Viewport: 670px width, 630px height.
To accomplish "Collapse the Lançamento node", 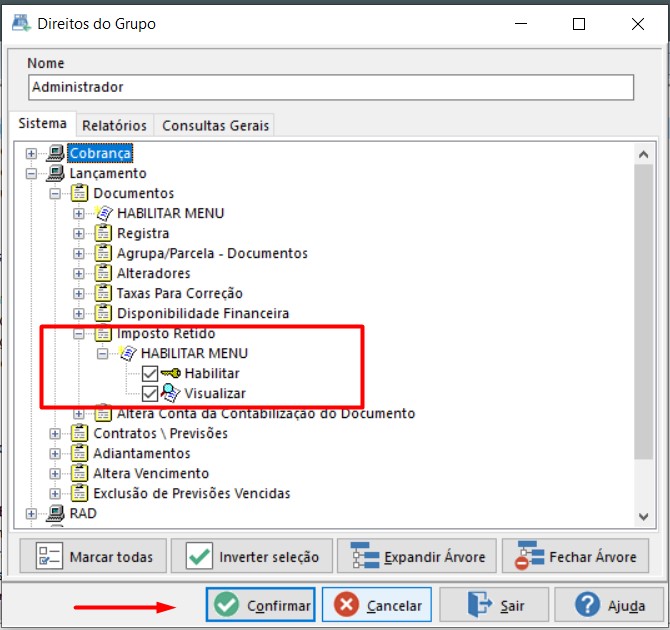I will click(31, 174).
